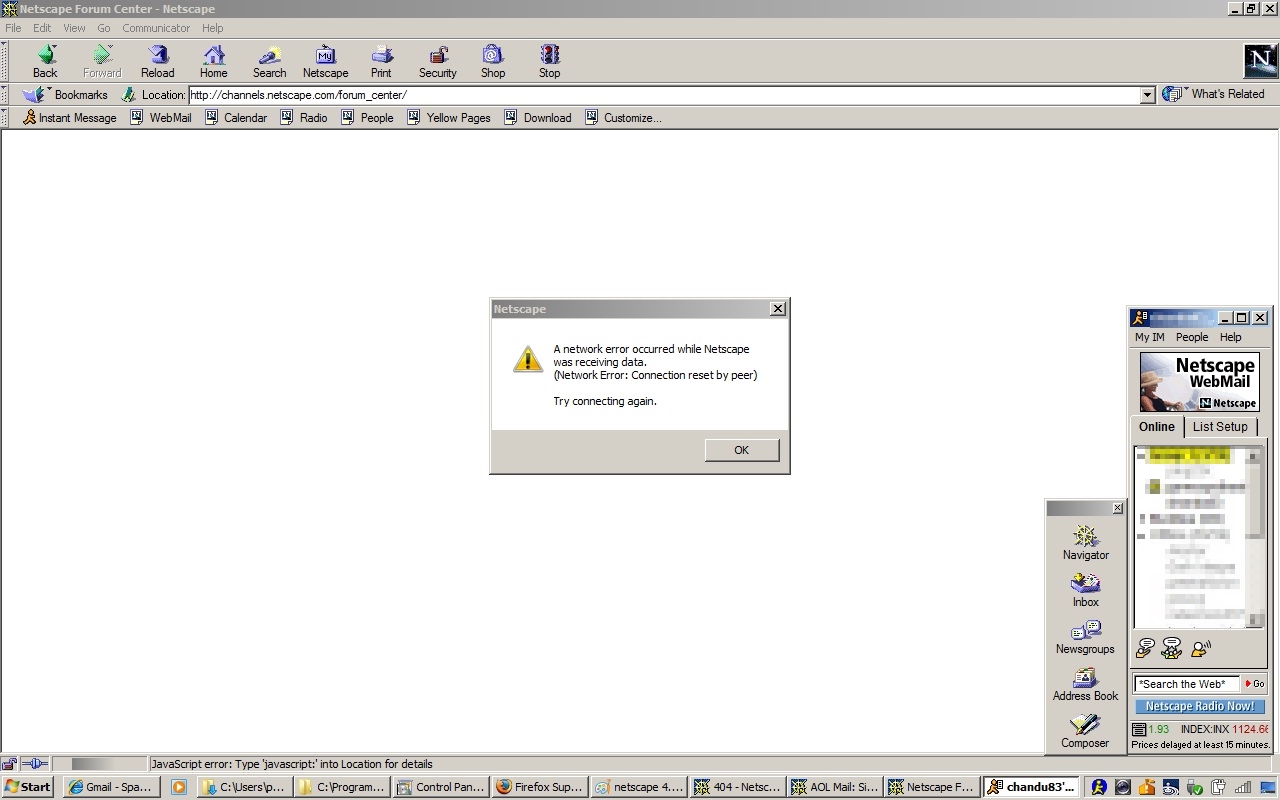Switch to Gmail taskbar item

[110, 787]
